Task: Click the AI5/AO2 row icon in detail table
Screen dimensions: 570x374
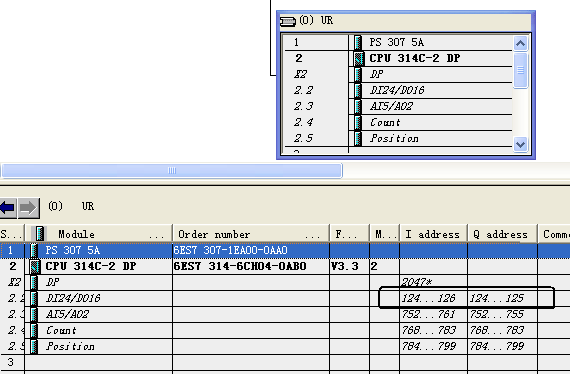Action: [34, 314]
